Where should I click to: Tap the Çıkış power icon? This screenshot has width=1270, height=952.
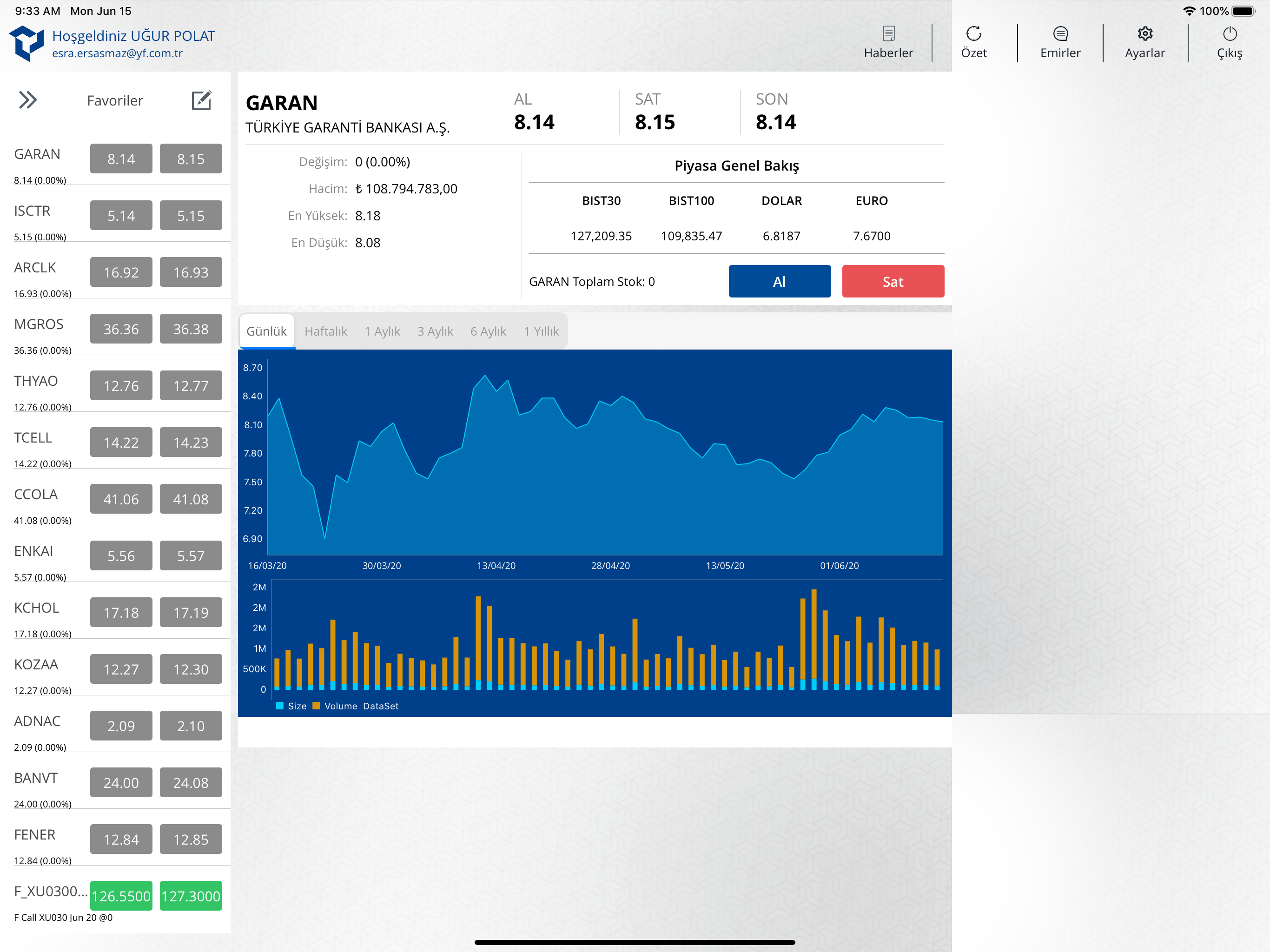pyautogui.click(x=1230, y=34)
